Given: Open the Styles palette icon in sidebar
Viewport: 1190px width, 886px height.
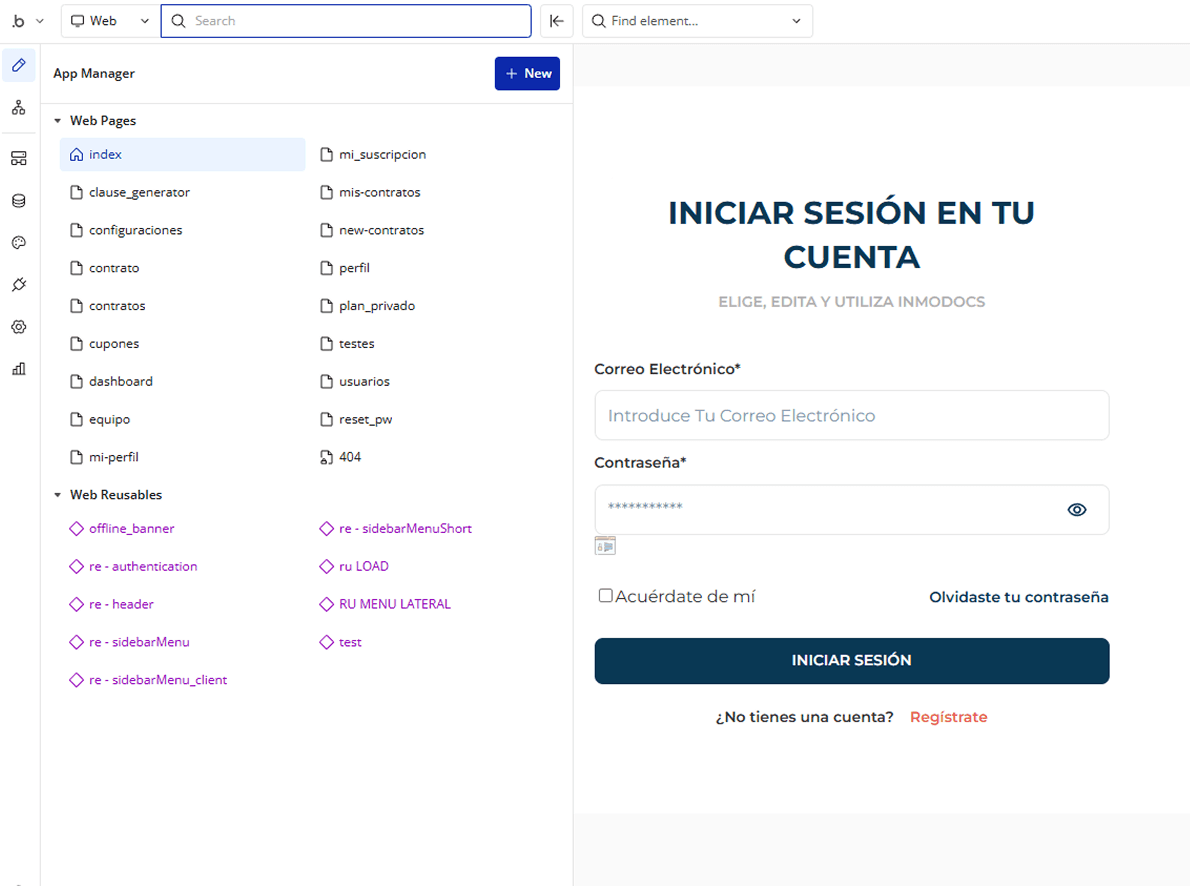Looking at the screenshot, I should click(19, 243).
